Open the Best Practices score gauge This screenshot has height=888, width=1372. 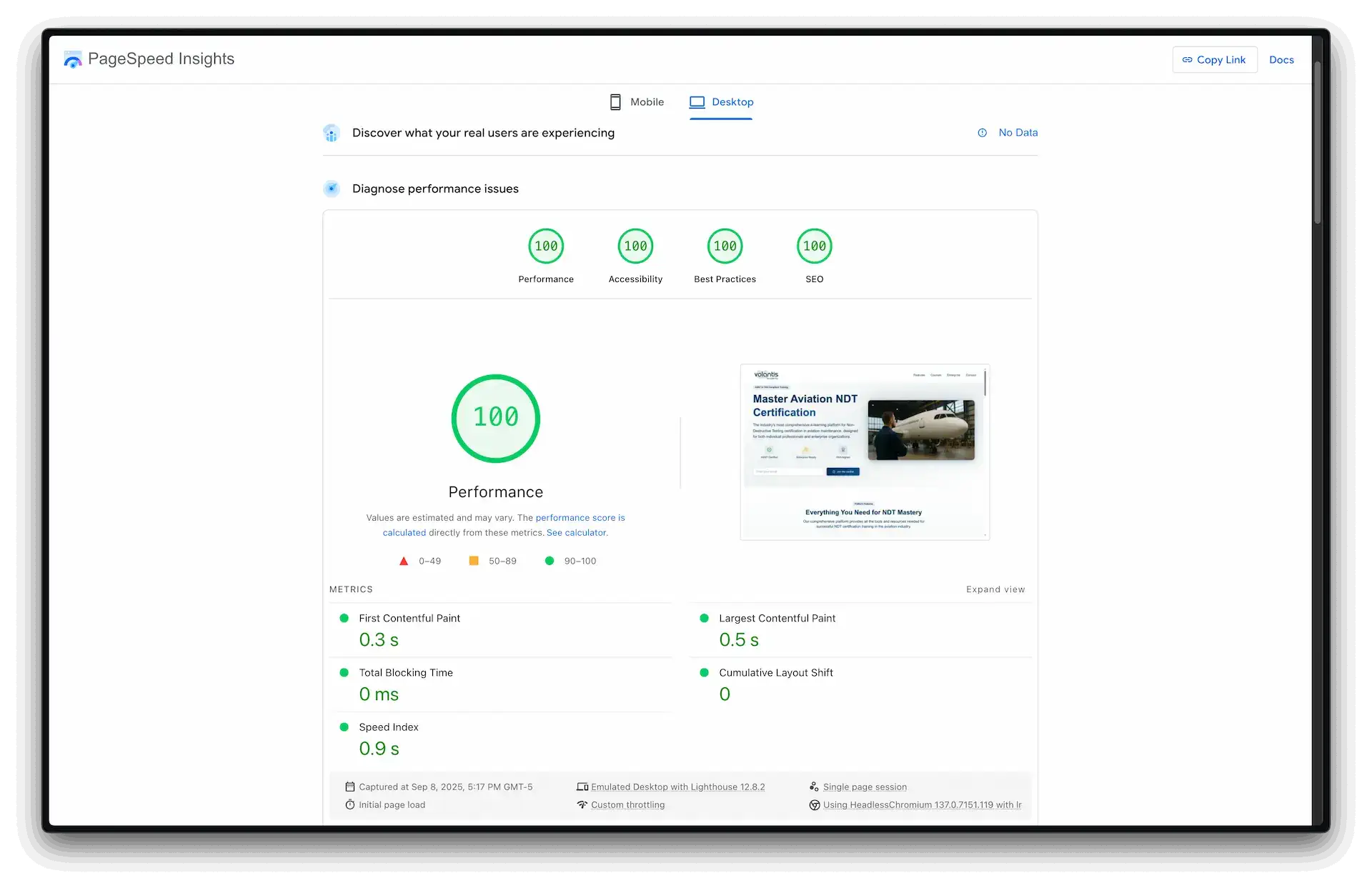725,246
